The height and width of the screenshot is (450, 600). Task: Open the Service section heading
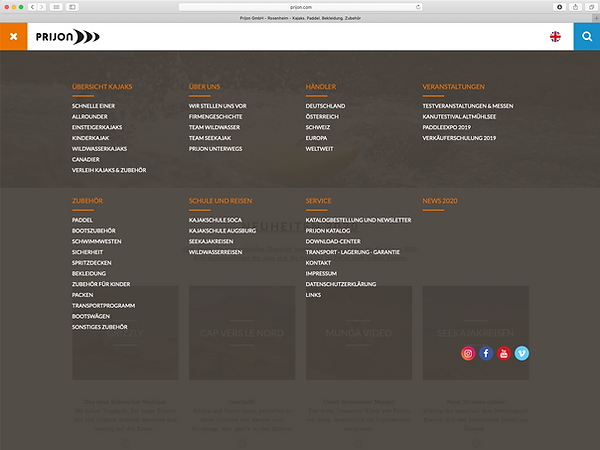[x=318, y=201]
